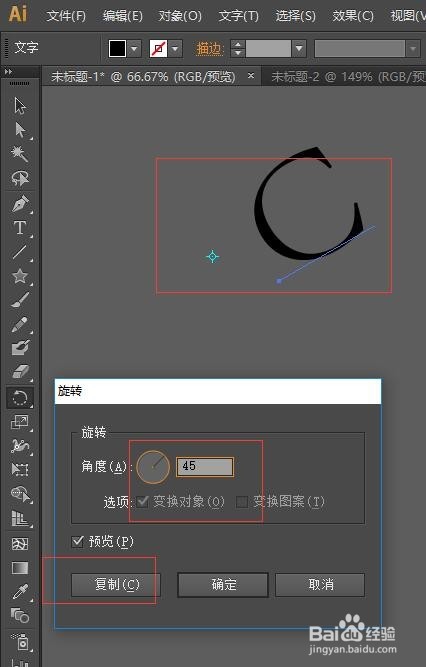Image resolution: width=426 pixels, height=667 pixels.
Task: Select the Star shape tool
Action: click(x=20, y=276)
